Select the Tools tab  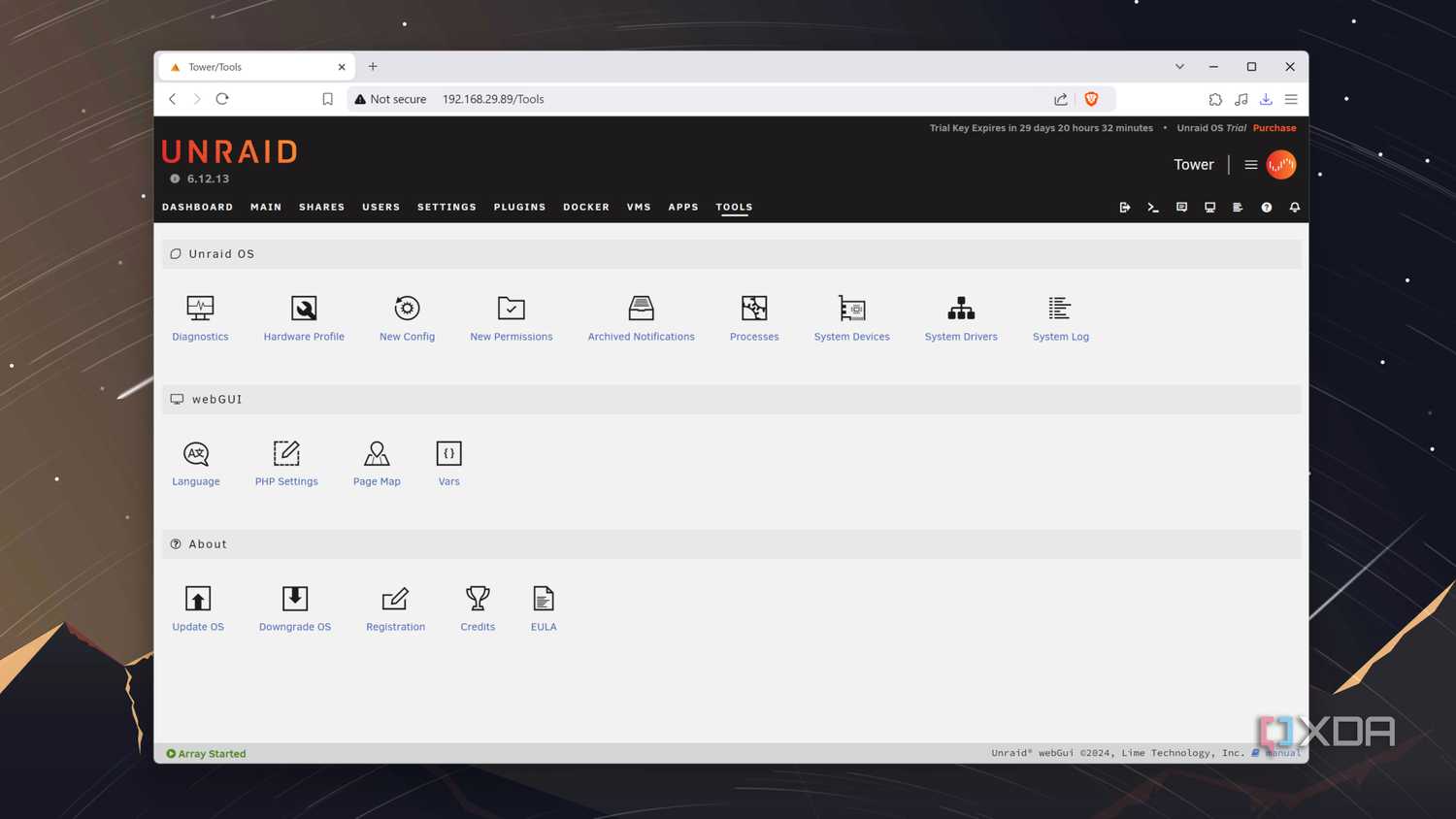[734, 207]
